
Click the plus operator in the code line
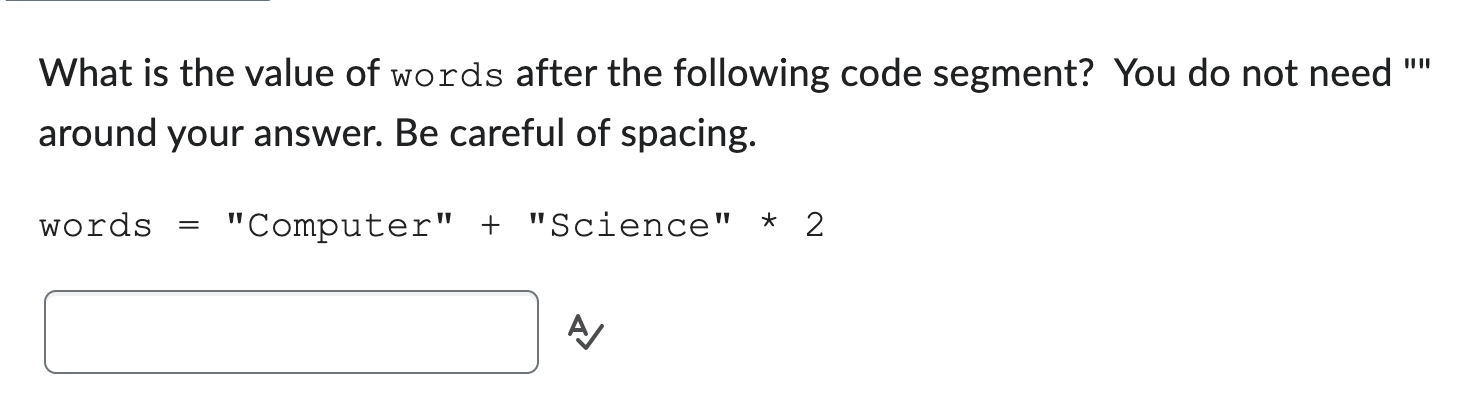point(491,226)
